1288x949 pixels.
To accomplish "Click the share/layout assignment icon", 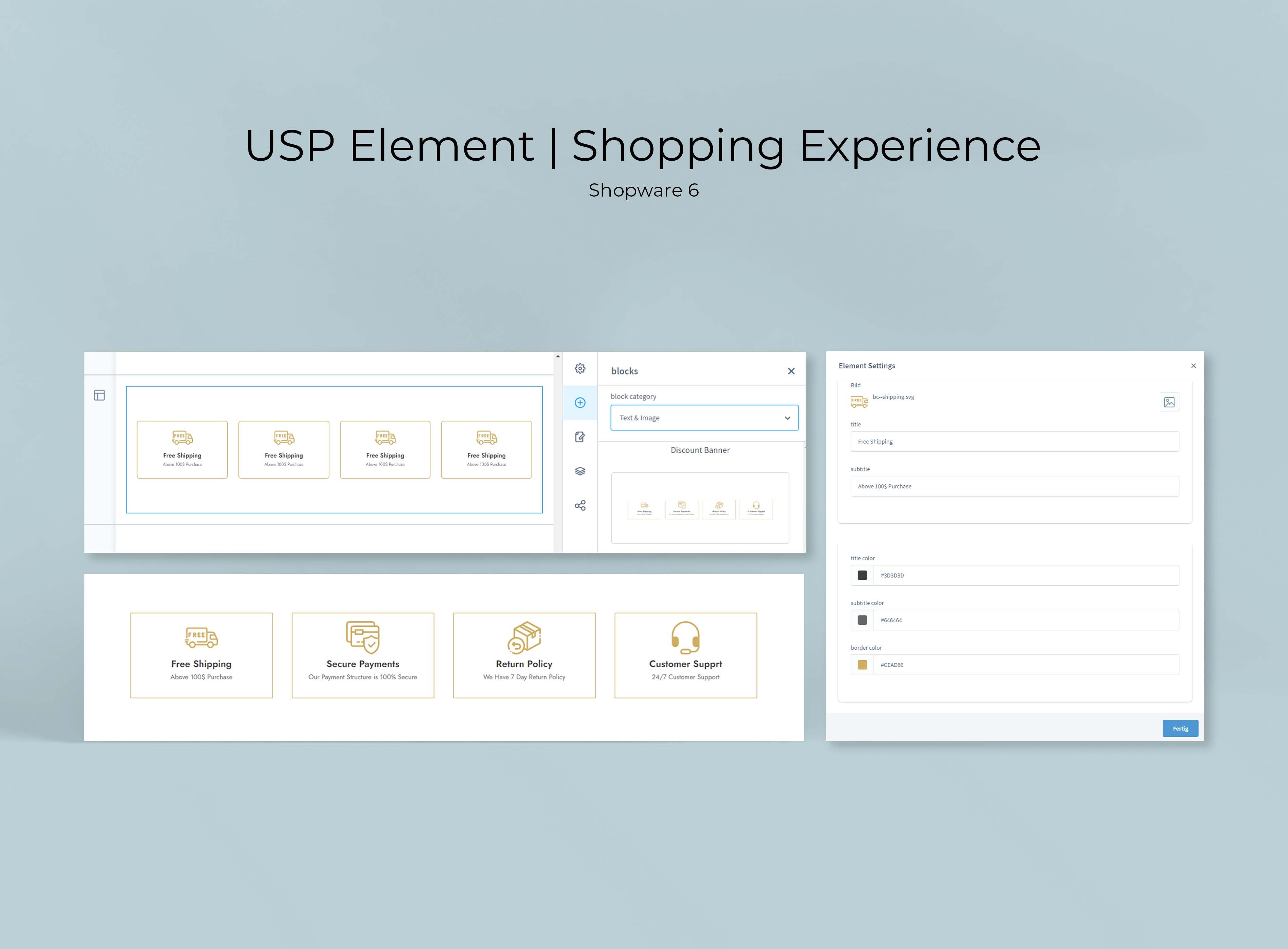I will tap(580, 506).
